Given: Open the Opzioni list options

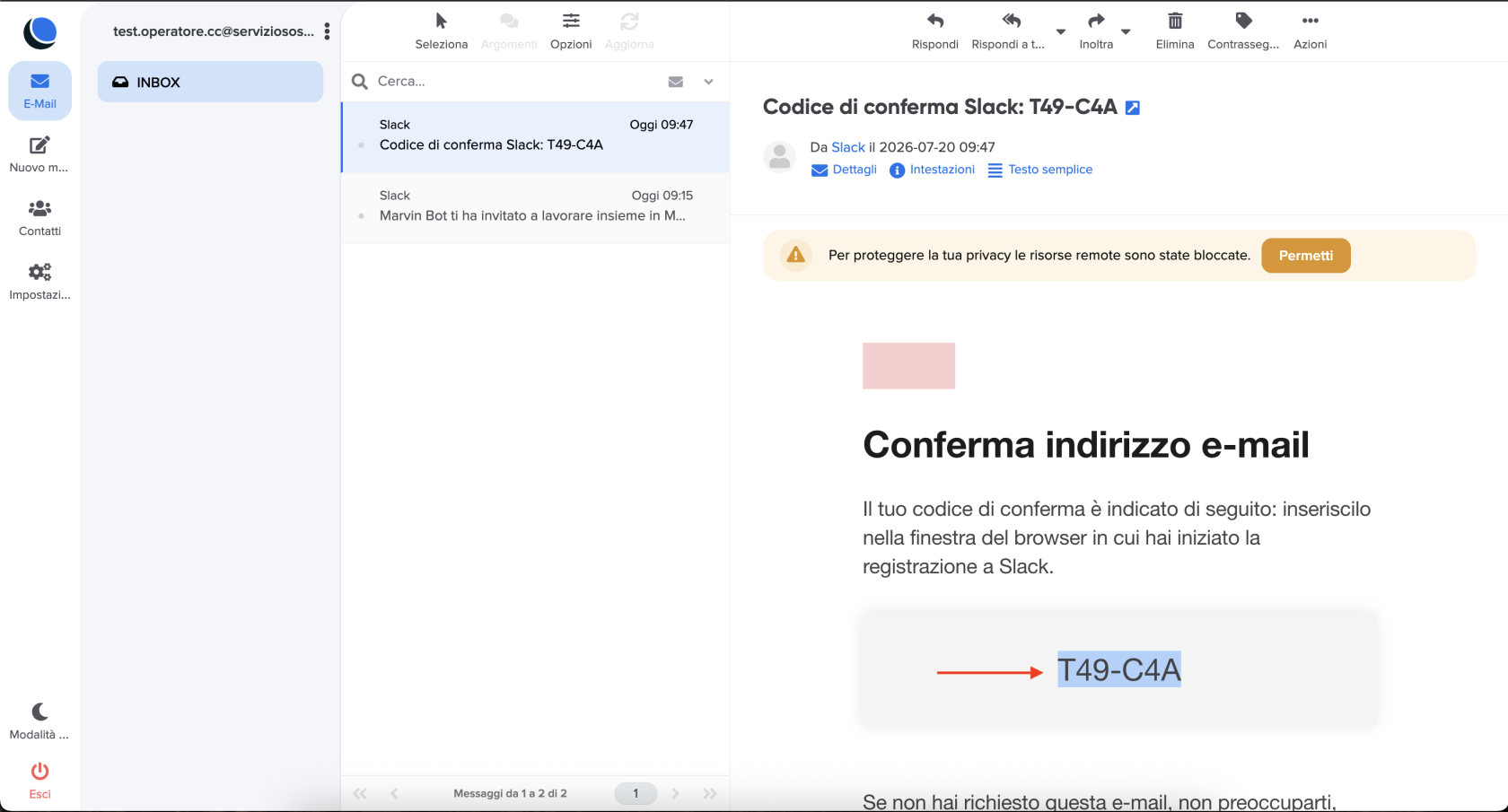Looking at the screenshot, I should [571, 31].
